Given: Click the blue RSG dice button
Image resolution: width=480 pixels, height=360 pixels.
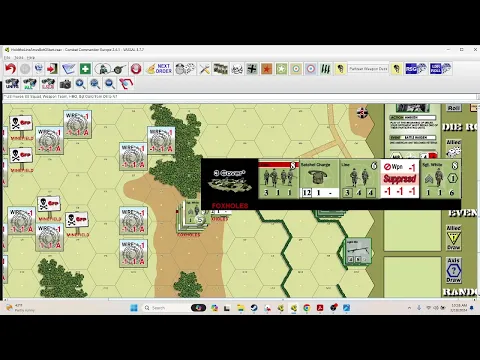Looking at the screenshot, I should click(x=416, y=69).
